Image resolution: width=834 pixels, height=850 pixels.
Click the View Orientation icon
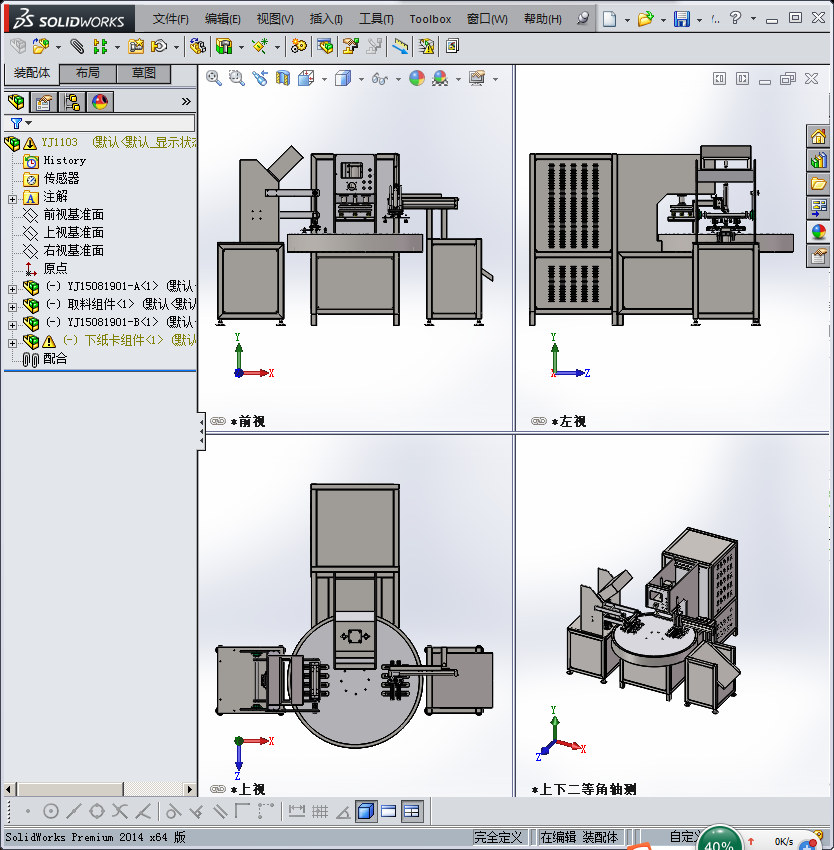[x=306, y=79]
